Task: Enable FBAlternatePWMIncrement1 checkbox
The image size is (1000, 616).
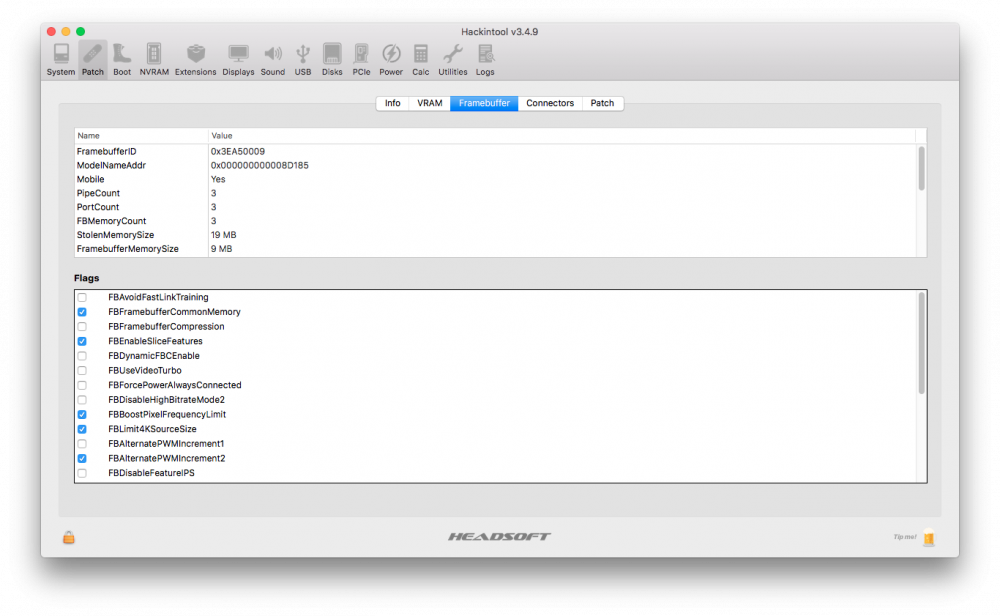Action: click(x=82, y=444)
